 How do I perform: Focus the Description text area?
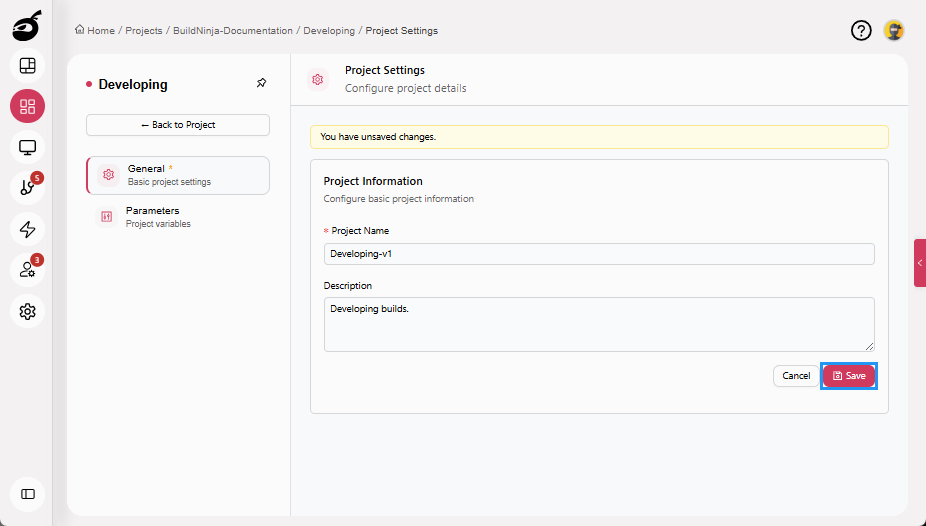(599, 324)
